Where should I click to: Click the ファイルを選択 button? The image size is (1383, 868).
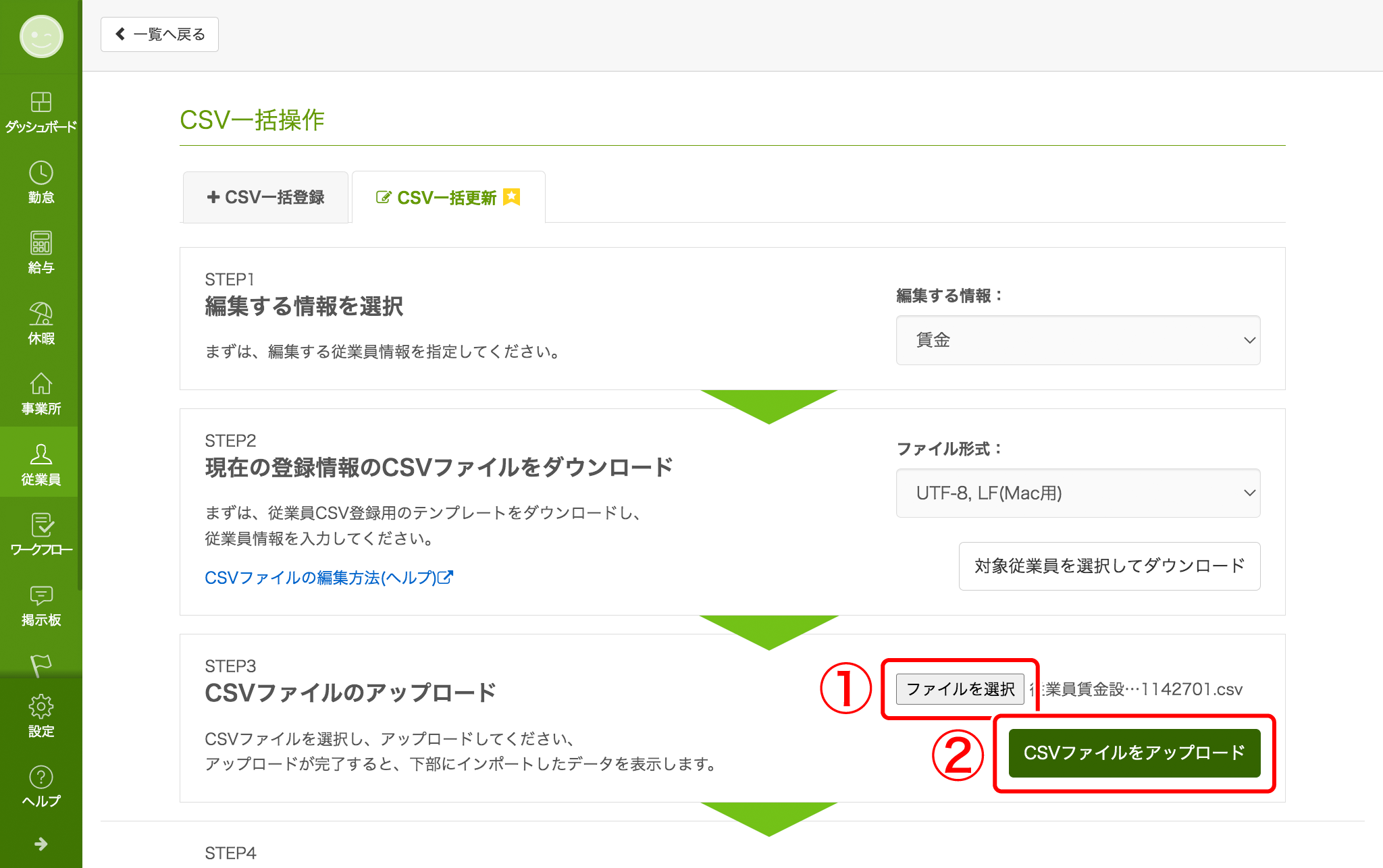tap(960, 689)
